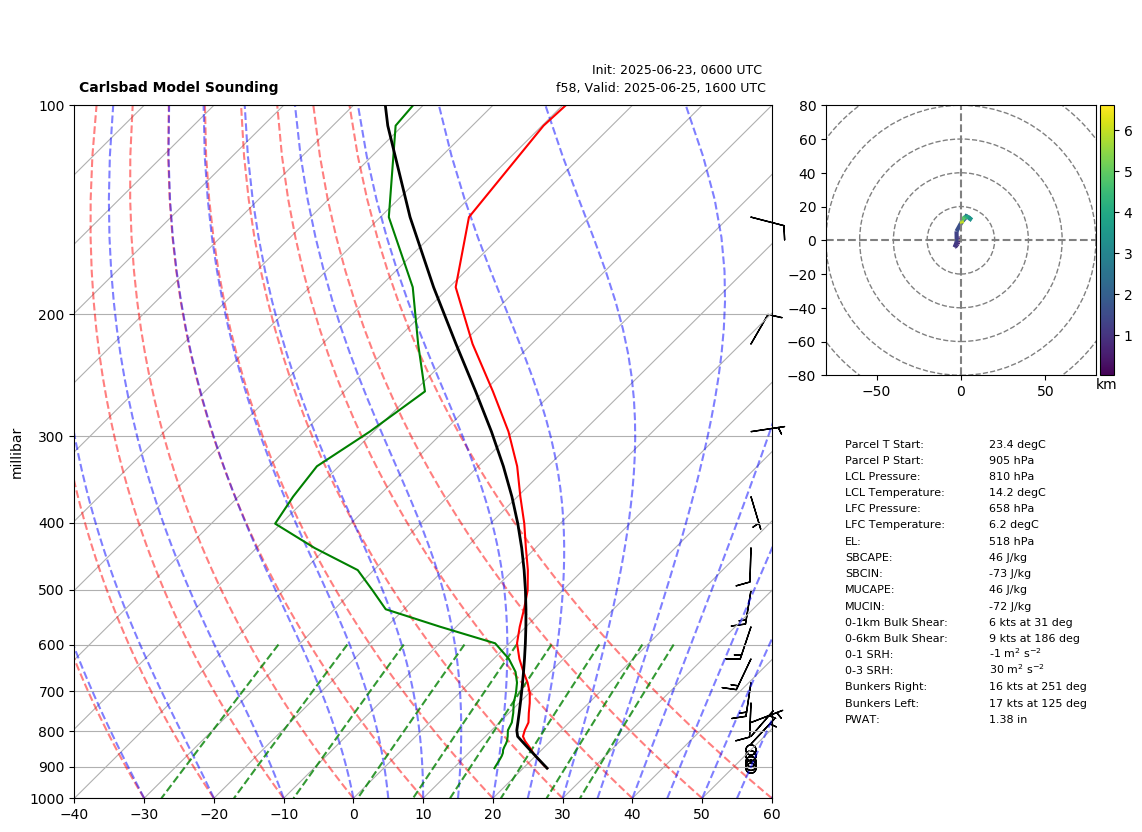Click the "46 J/kg" value beside SBCAPE
Screen dimensions: 1142x832
pos(1008,557)
